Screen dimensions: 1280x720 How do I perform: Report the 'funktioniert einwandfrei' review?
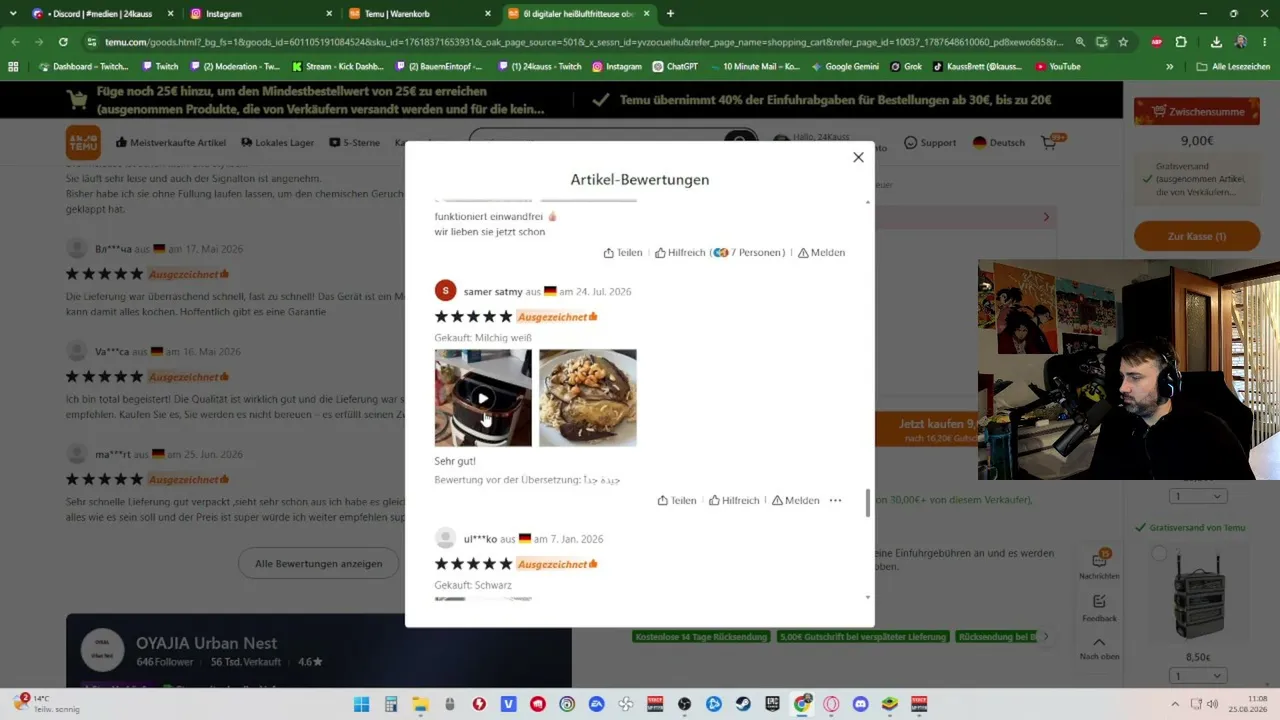tap(822, 253)
